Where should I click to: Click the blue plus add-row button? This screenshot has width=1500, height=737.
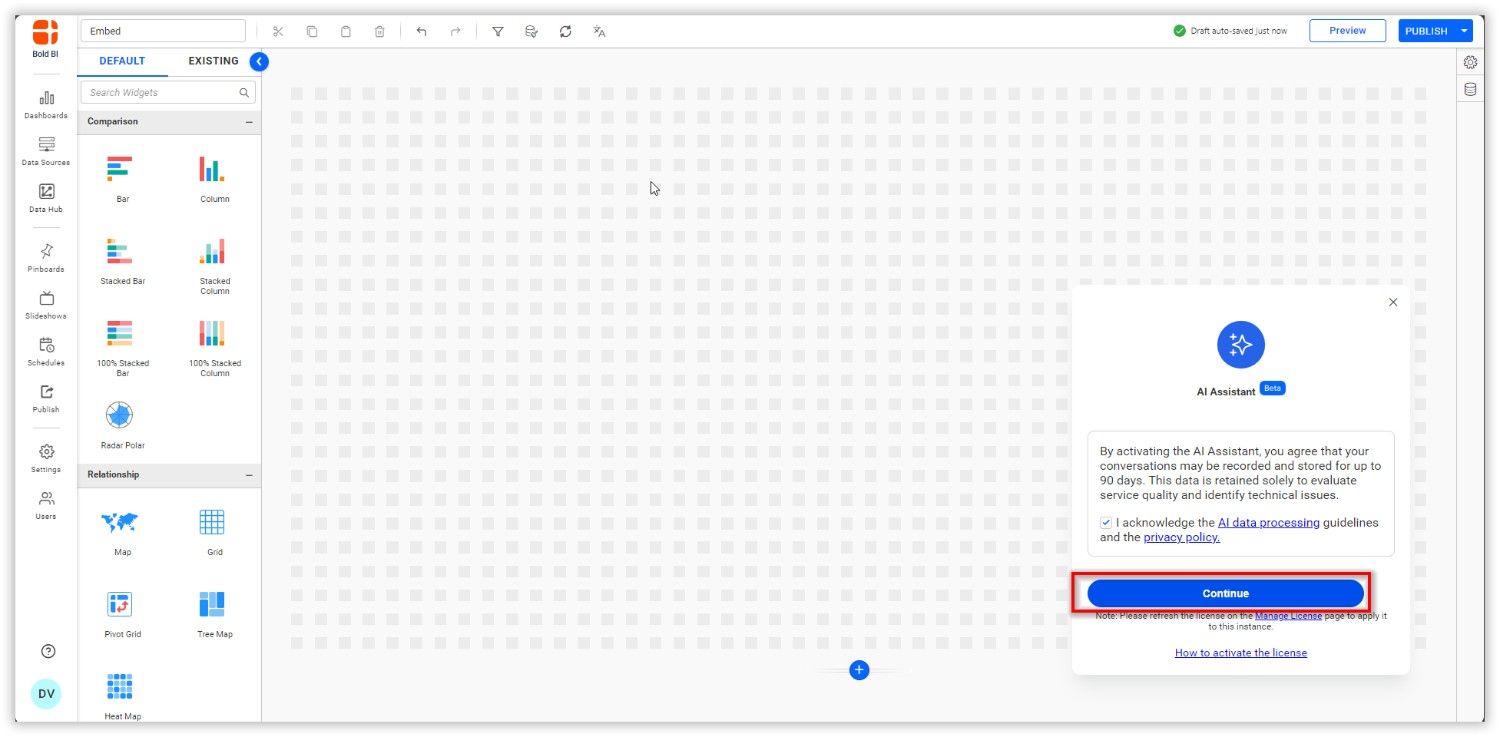coord(859,670)
